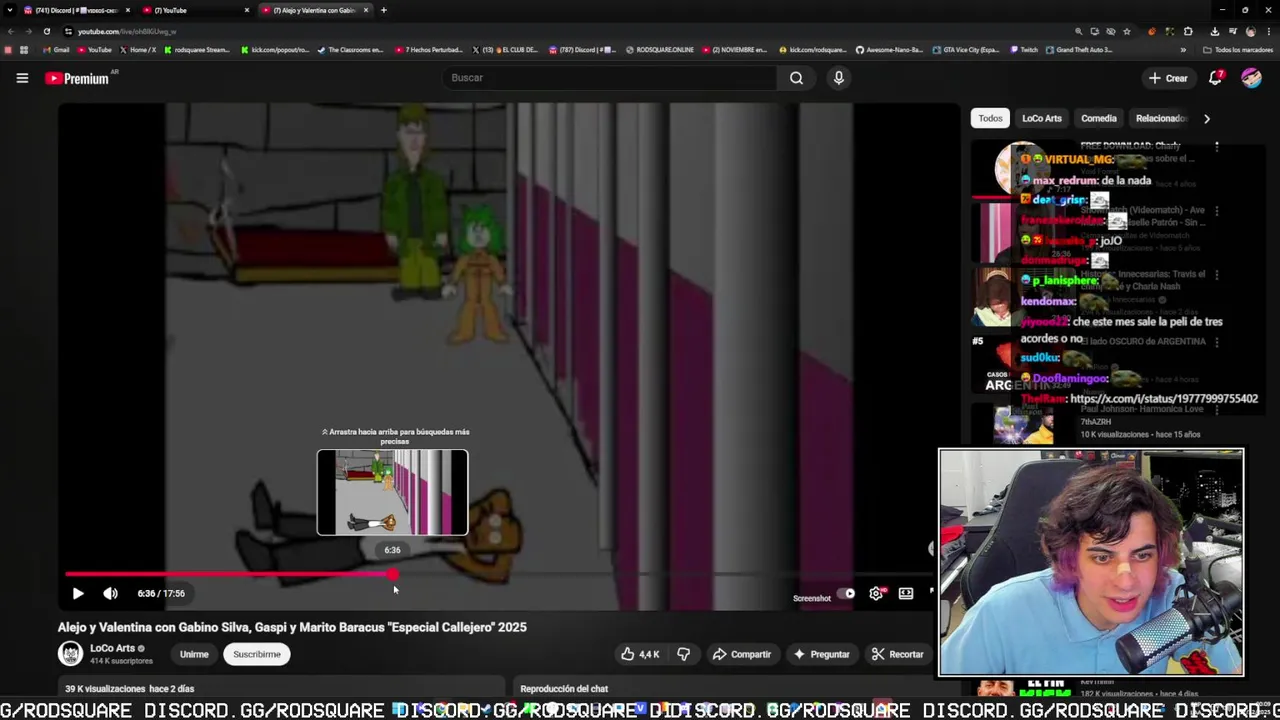Image resolution: width=1280 pixels, height=720 pixels.
Task: Show hidden bookmarks overflow chevron
Action: pos(1183,50)
